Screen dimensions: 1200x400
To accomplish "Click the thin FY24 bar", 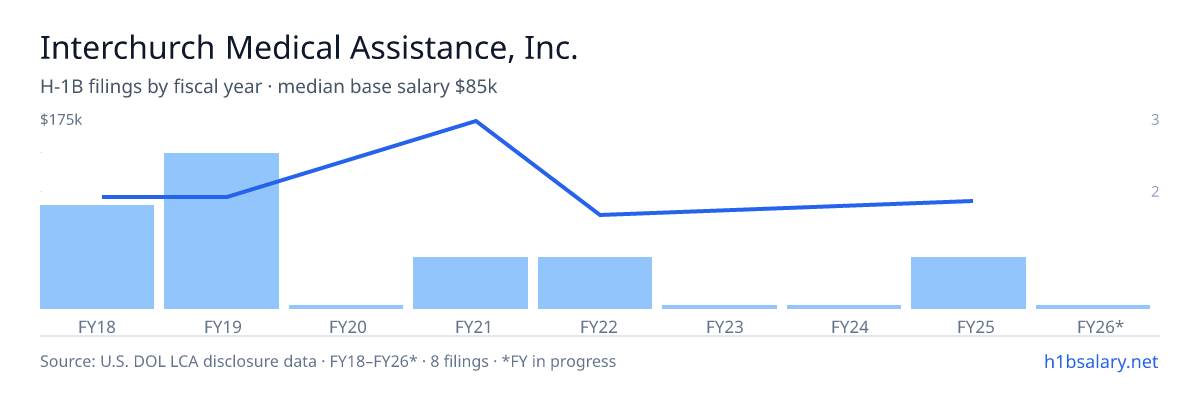I will tap(844, 307).
